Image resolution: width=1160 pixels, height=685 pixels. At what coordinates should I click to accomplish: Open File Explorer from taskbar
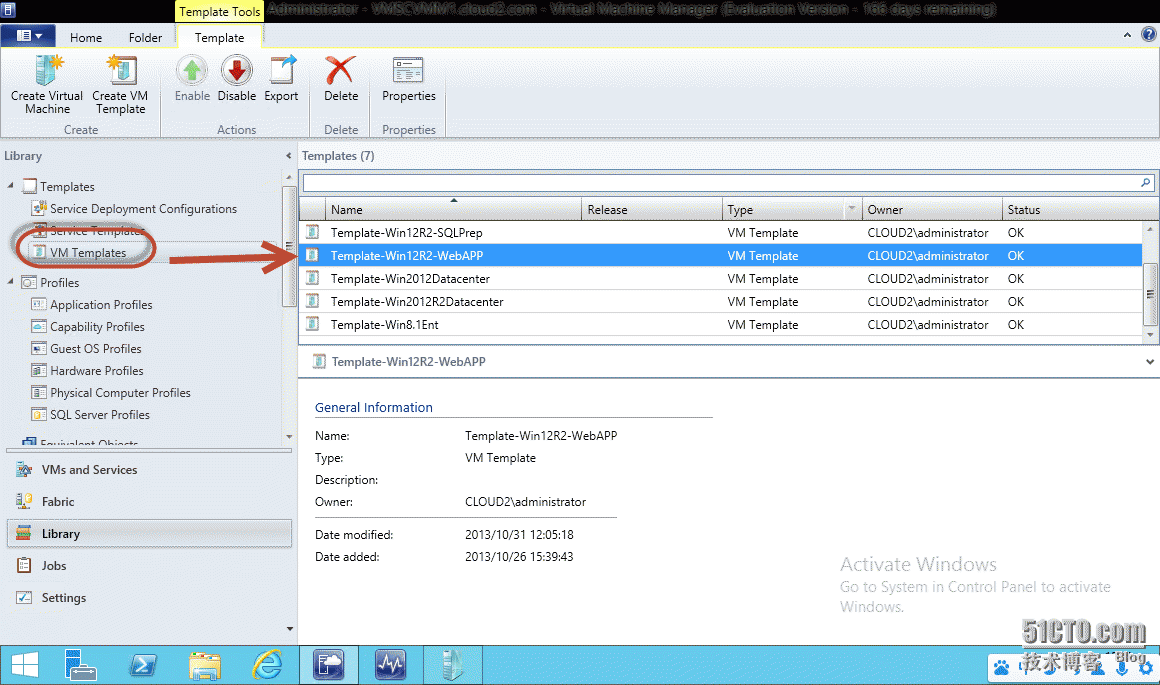click(205, 665)
